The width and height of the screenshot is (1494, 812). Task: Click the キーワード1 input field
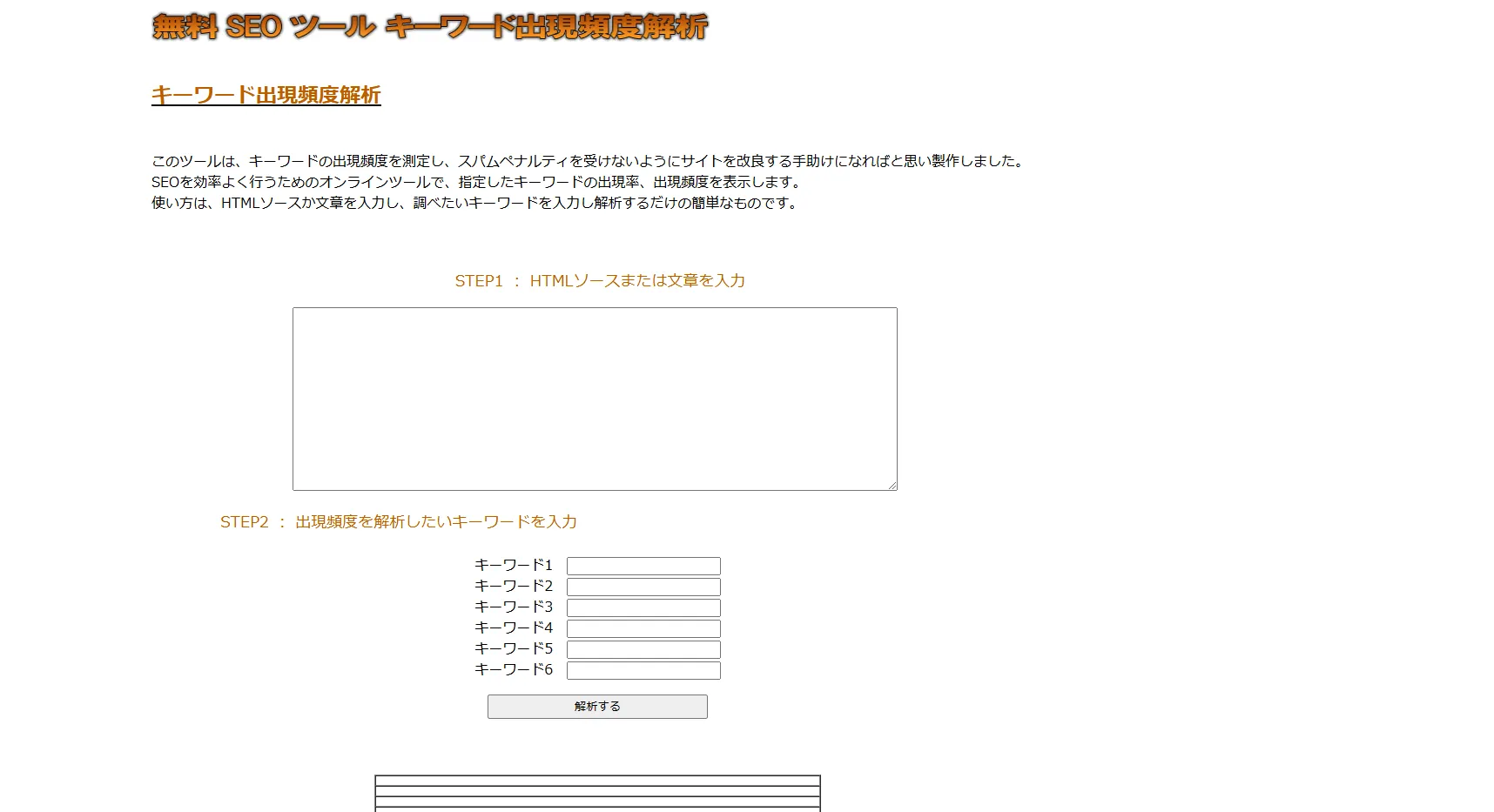[x=643, y=566]
